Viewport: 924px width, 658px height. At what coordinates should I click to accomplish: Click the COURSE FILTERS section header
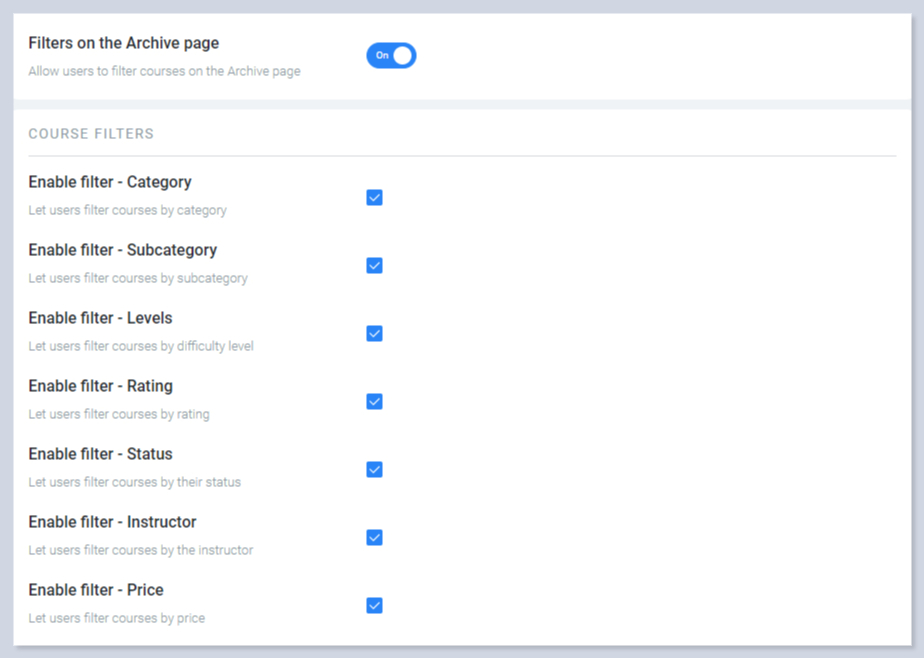[91, 134]
